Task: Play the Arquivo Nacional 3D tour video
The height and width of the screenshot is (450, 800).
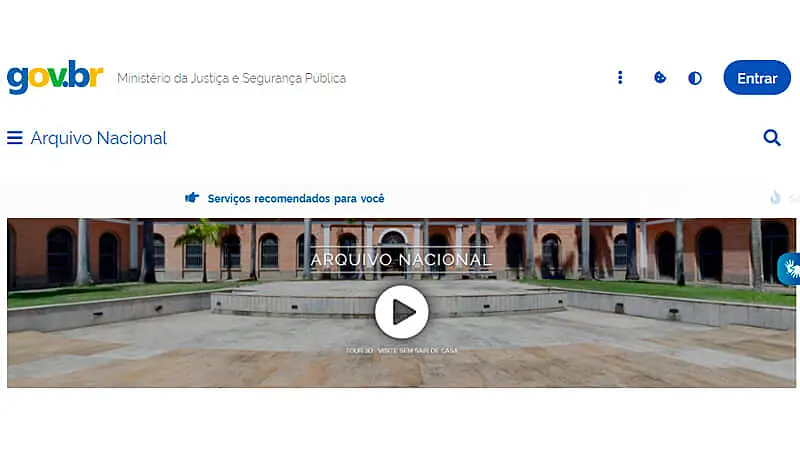Action: pos(402,312)
